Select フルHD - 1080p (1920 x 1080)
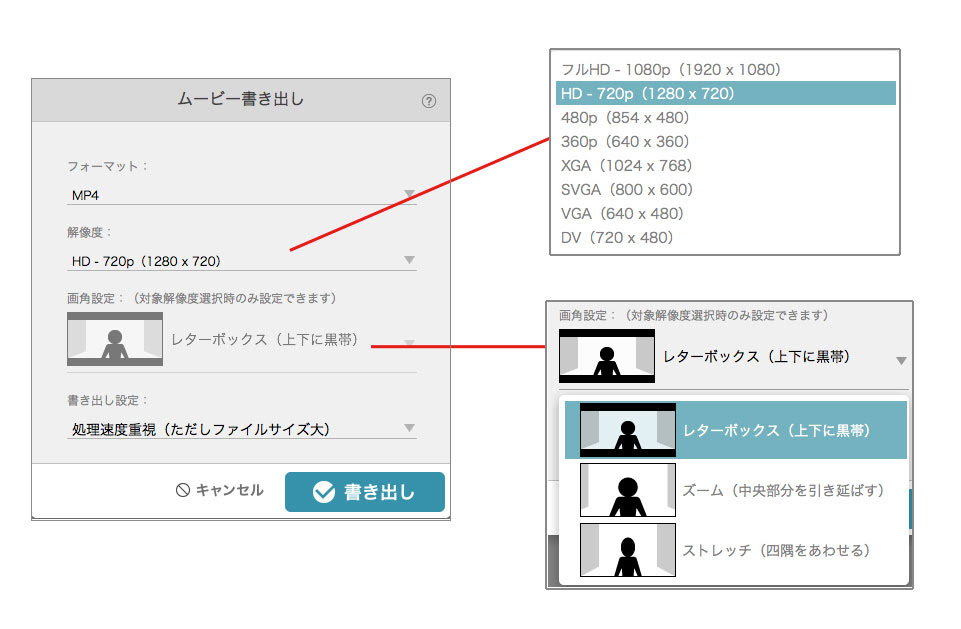961x629 pixels. [726, 69]
